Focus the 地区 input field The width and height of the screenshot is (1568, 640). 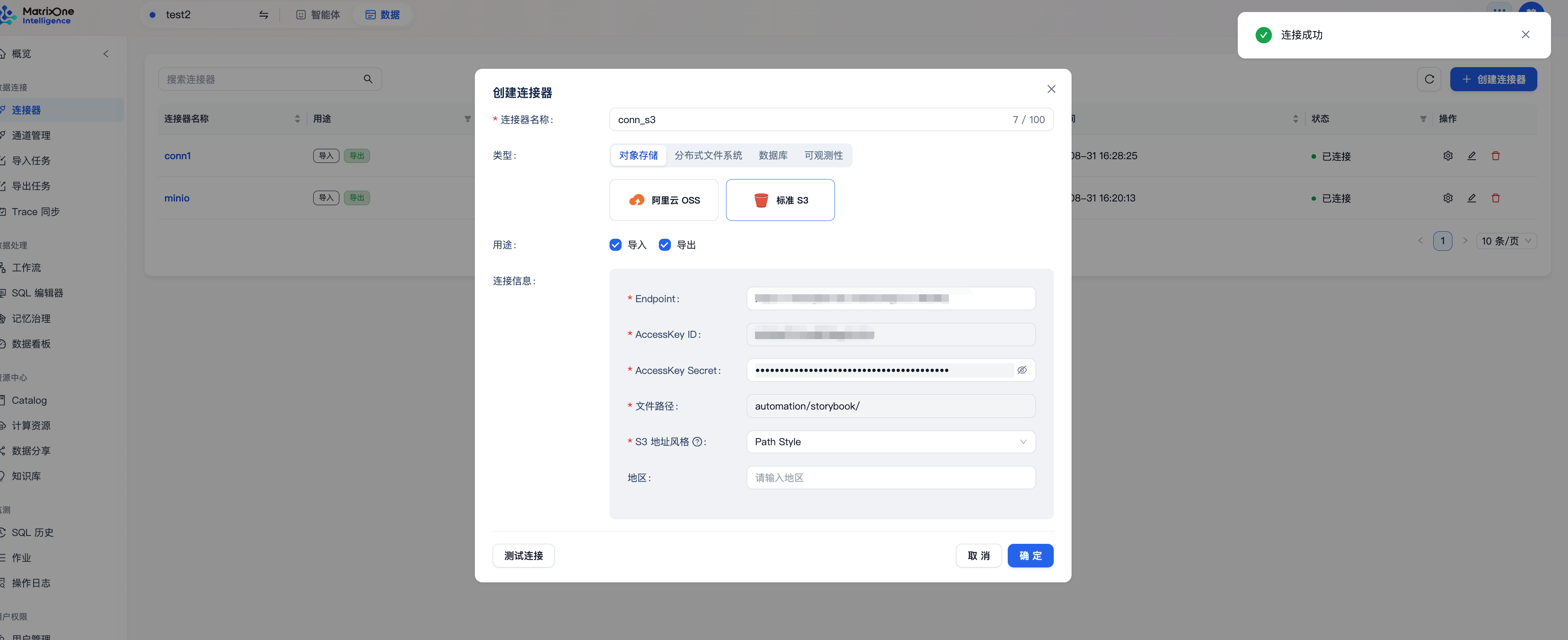click(890, 478)
